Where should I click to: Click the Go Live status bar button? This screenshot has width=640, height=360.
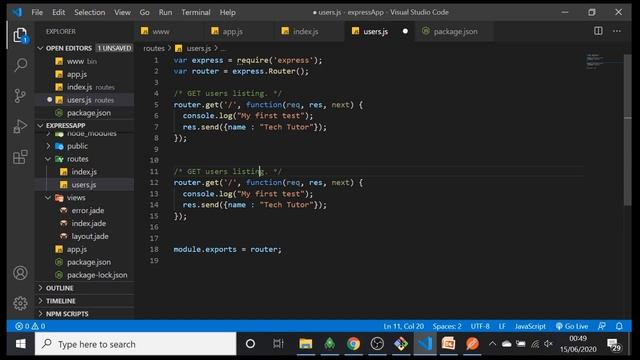(572, 326)
